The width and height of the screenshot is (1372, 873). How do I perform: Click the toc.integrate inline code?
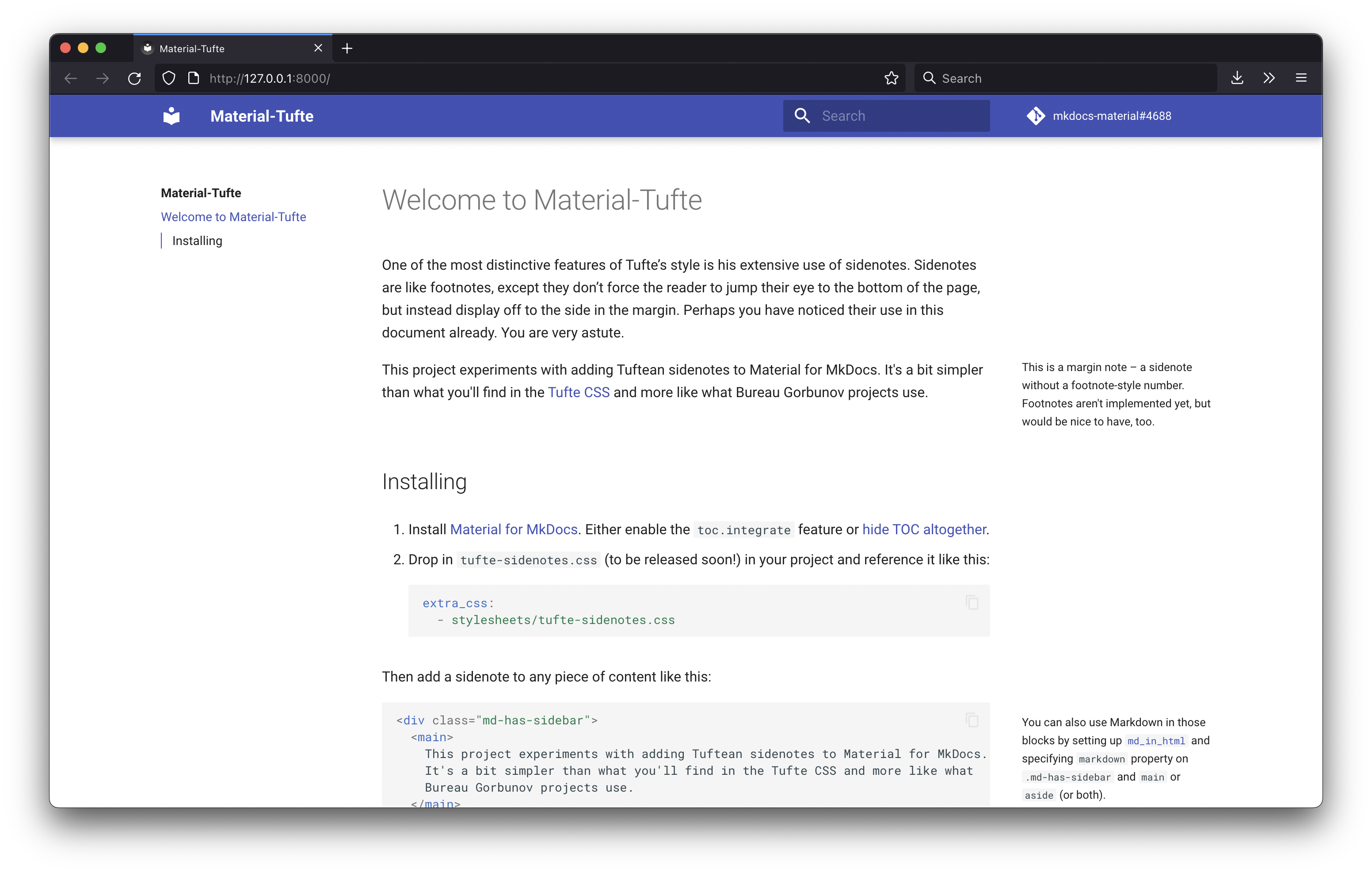743,530
